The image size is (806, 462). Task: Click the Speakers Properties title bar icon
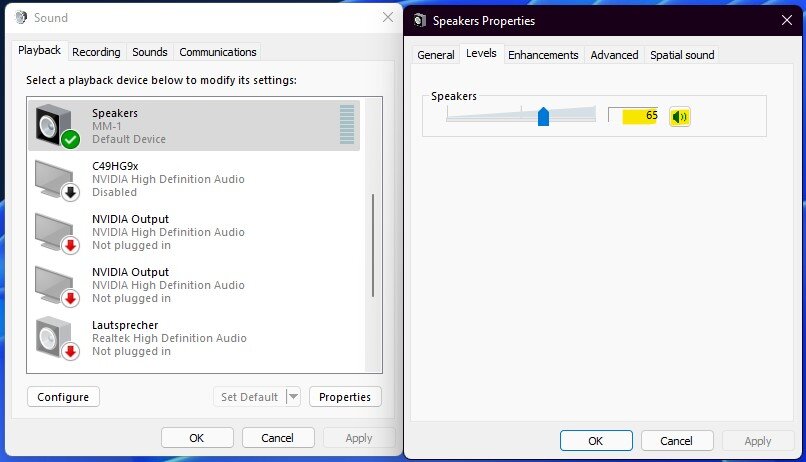[x=420, y=20]
